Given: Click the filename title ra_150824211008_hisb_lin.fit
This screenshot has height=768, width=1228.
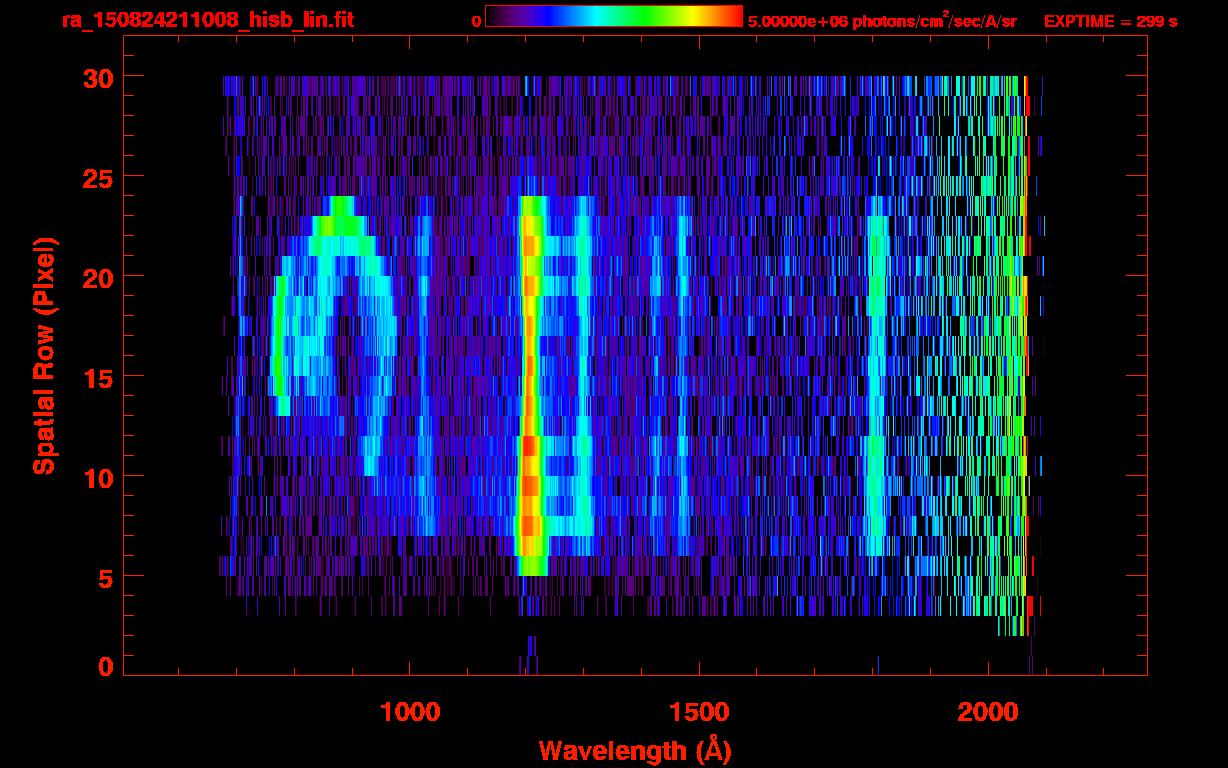Looking at the screenshot, I should (x=207, y=20).
